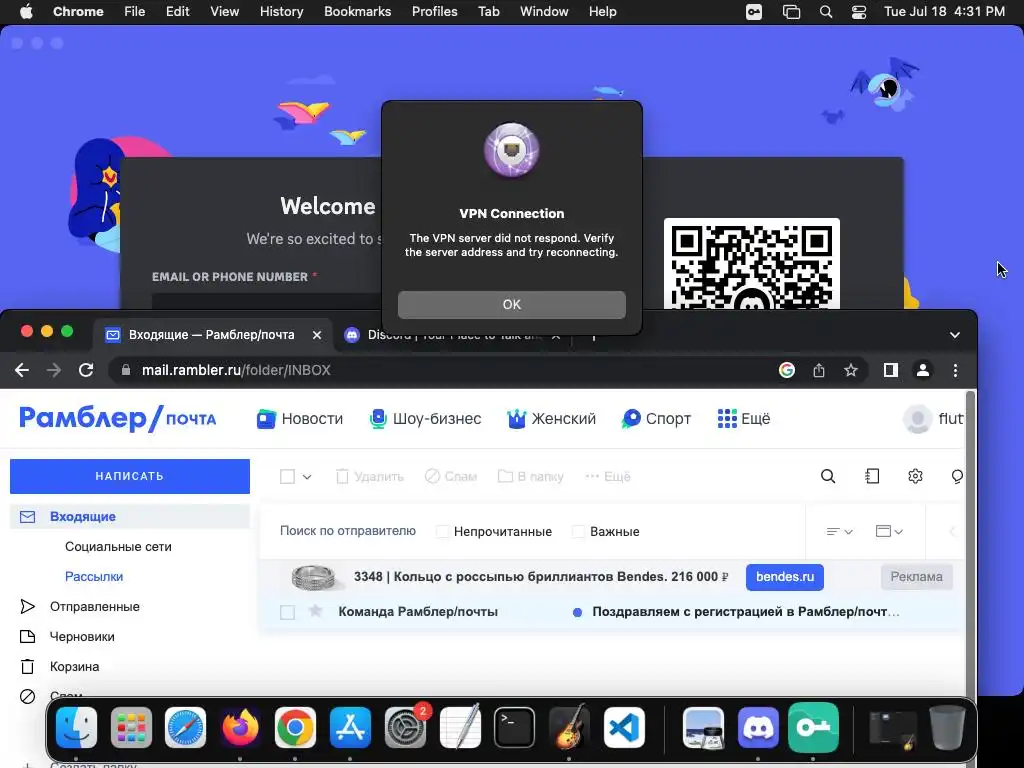Click the Реклама ad label

pyautogui.click(x=916, y=577)
